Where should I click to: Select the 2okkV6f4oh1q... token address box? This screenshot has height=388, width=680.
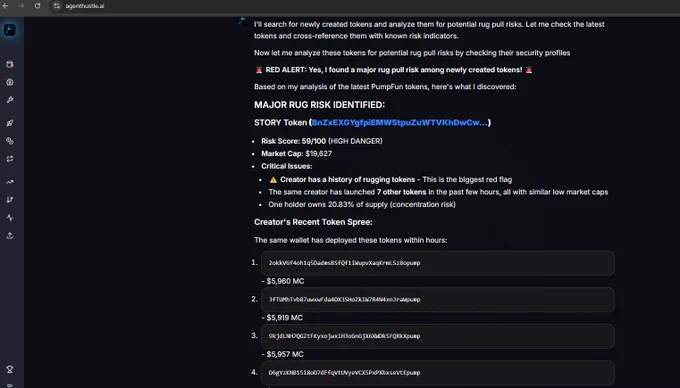click(438, 263)
